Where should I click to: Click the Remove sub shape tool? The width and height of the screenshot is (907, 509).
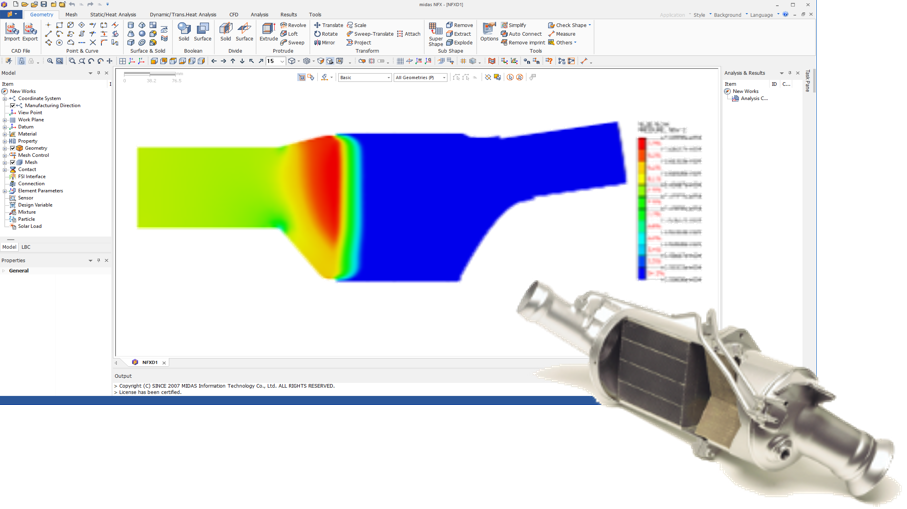coord(459,25)
